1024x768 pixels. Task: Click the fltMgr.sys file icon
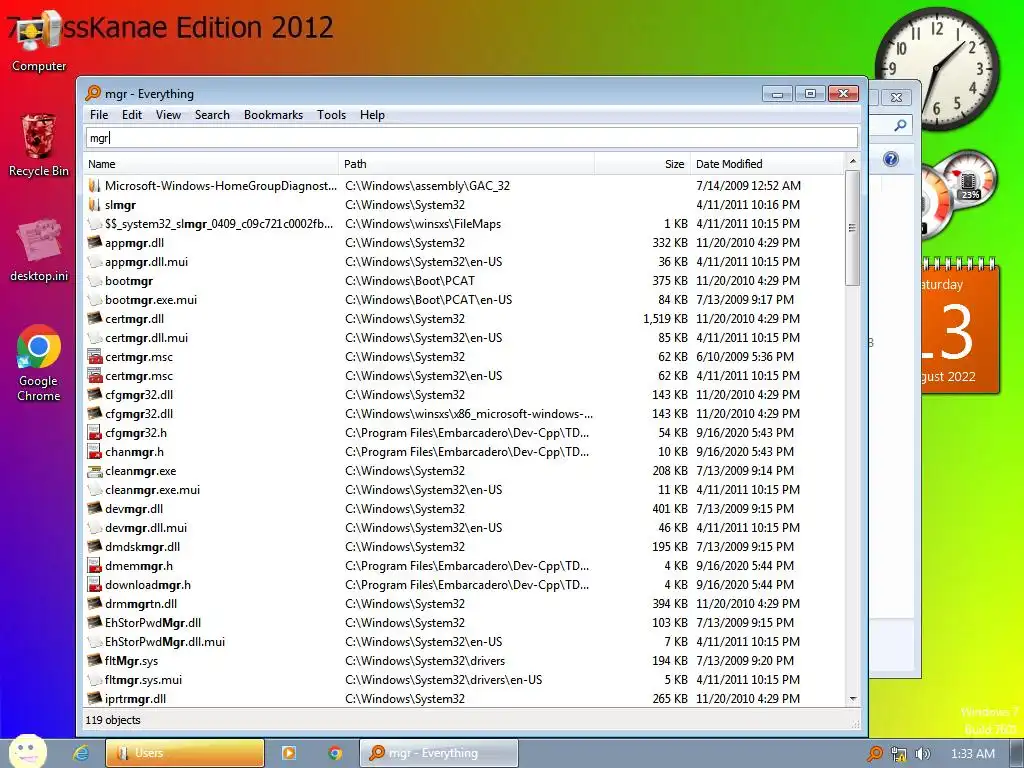click(x=95, y=660)
